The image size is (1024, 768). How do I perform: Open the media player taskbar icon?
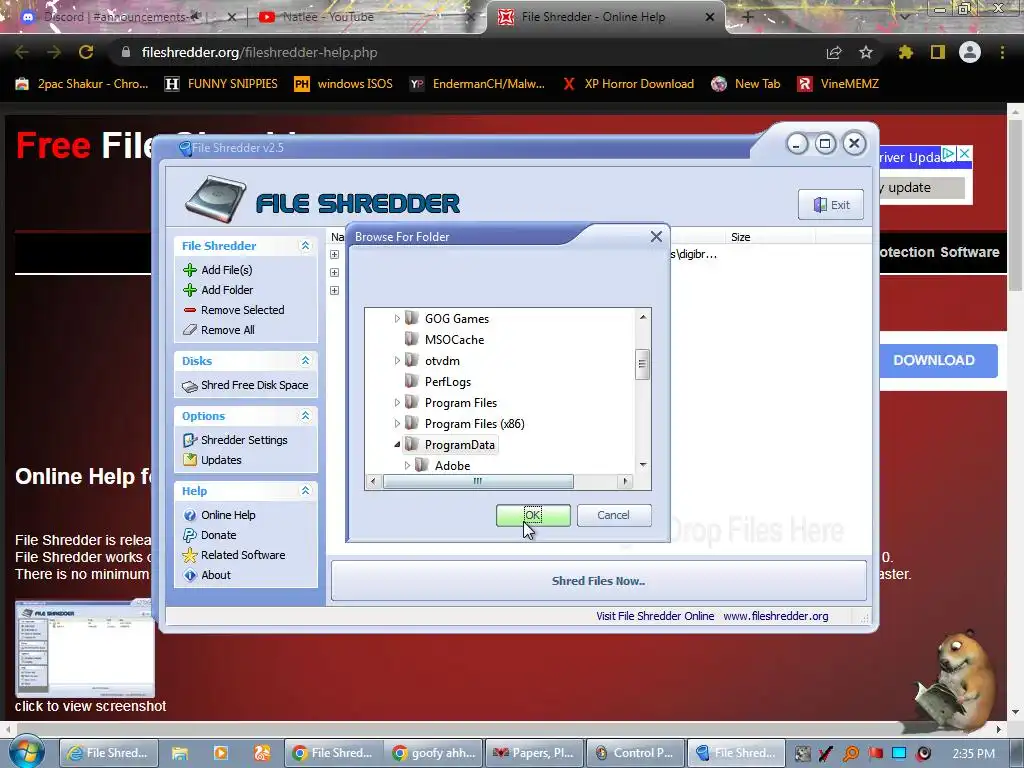pos(221,753)
